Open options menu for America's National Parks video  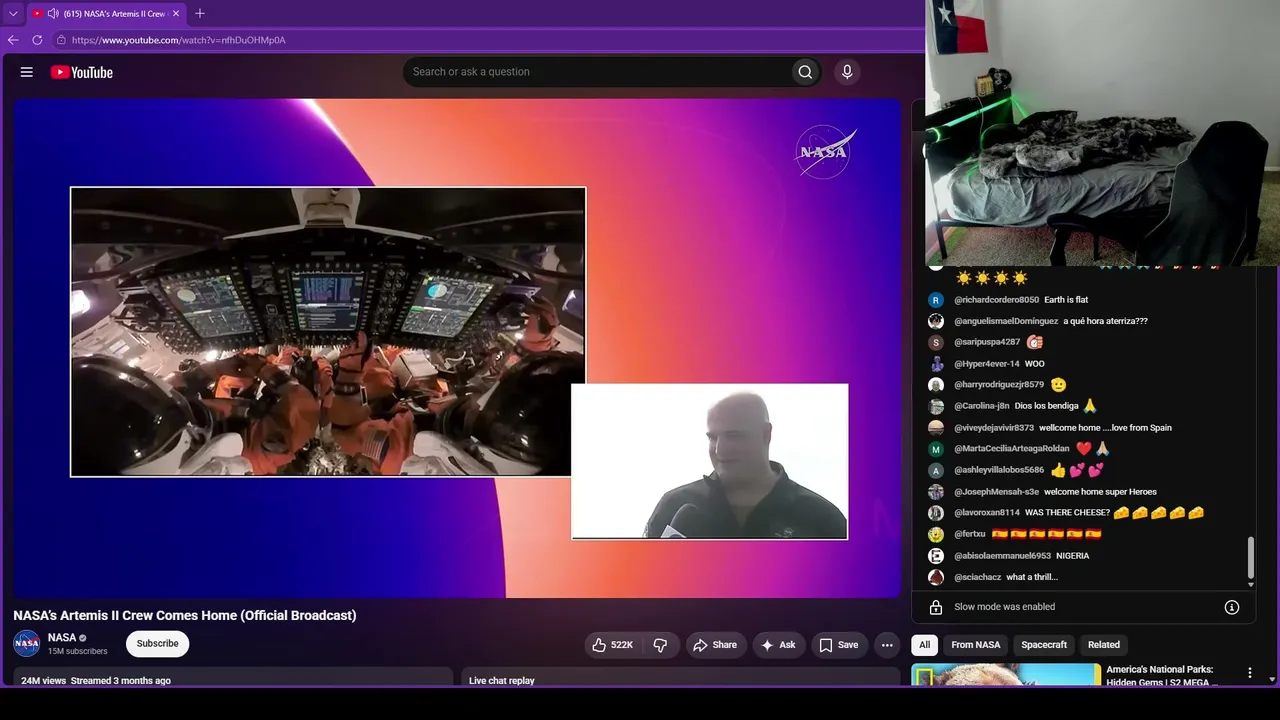tap(1249, 673)
